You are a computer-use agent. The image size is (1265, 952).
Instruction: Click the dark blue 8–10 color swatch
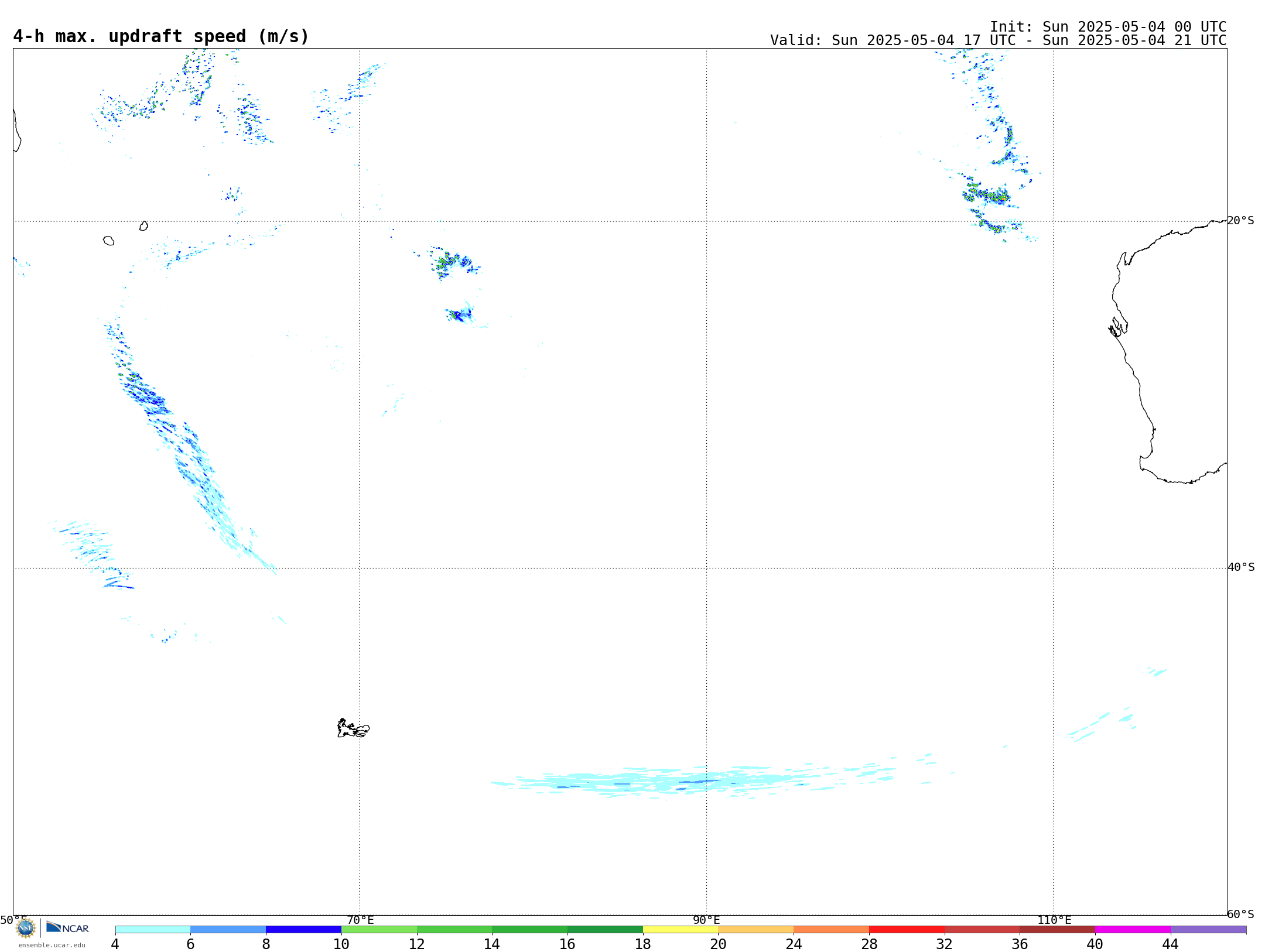click(303, 929)
